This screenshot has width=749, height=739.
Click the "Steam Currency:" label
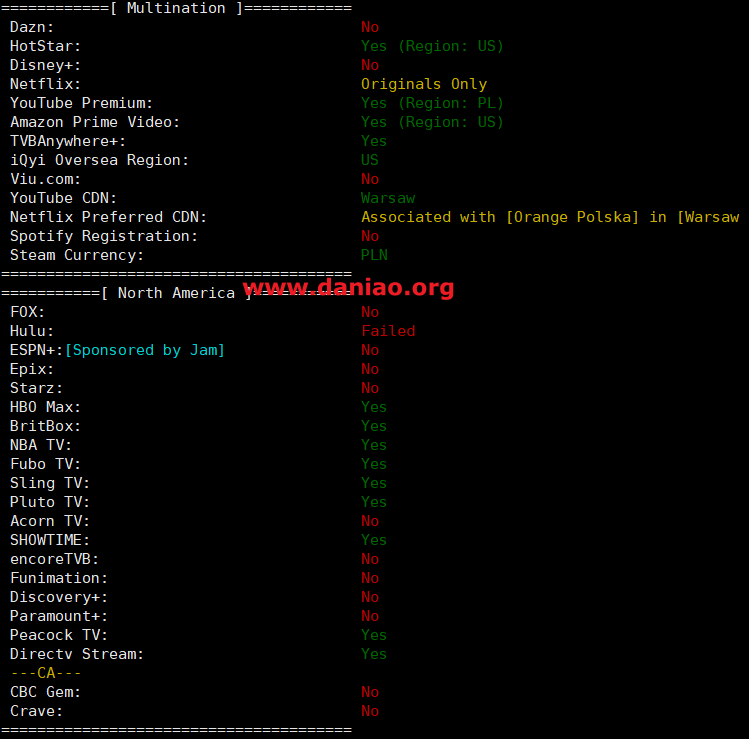[77, 255]
